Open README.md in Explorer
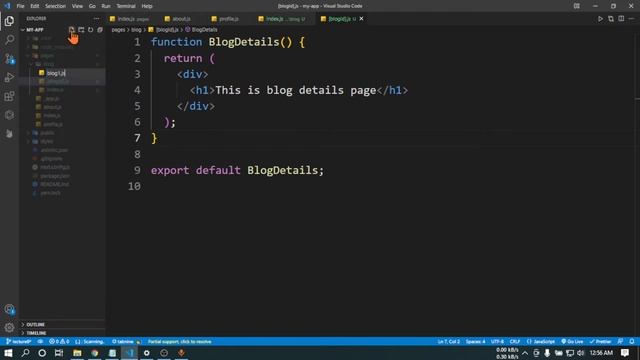Viewport: 640px width, 360px height. point(54,184)
